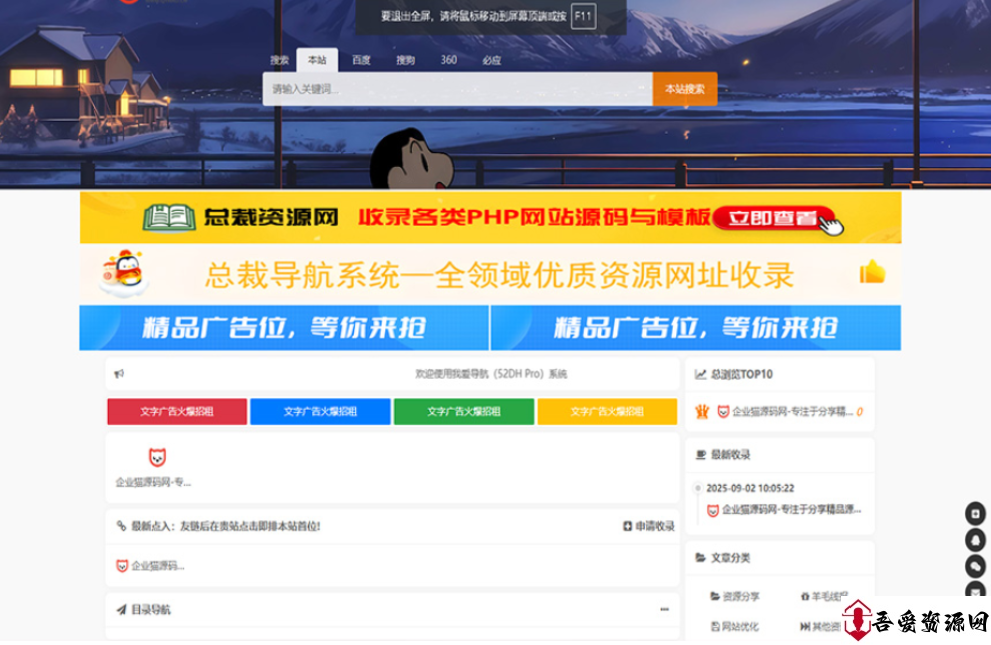
Task: Click the megaphone announcement icon
Action: (x=119, y=374)
